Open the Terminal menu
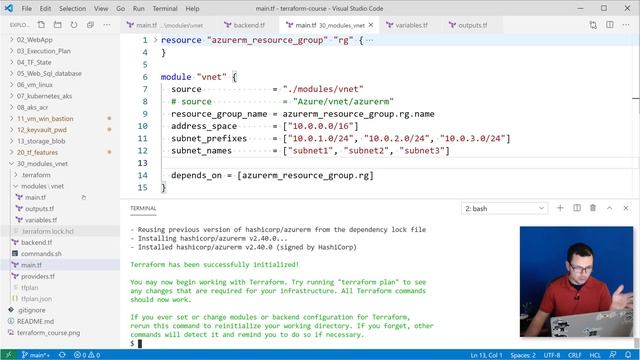The width and height of the screenshot is (640, 360). [x=165, y=8]
